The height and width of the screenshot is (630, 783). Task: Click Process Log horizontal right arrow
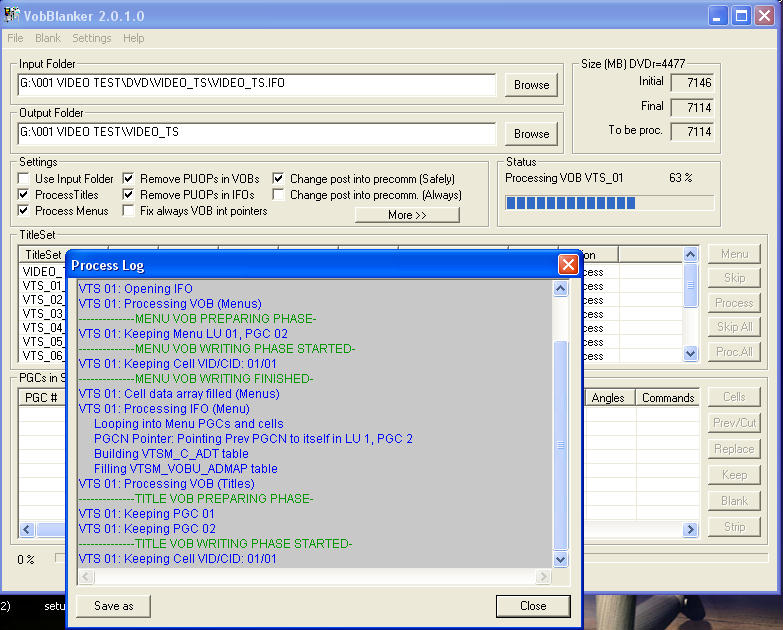[x=542, y=577]
